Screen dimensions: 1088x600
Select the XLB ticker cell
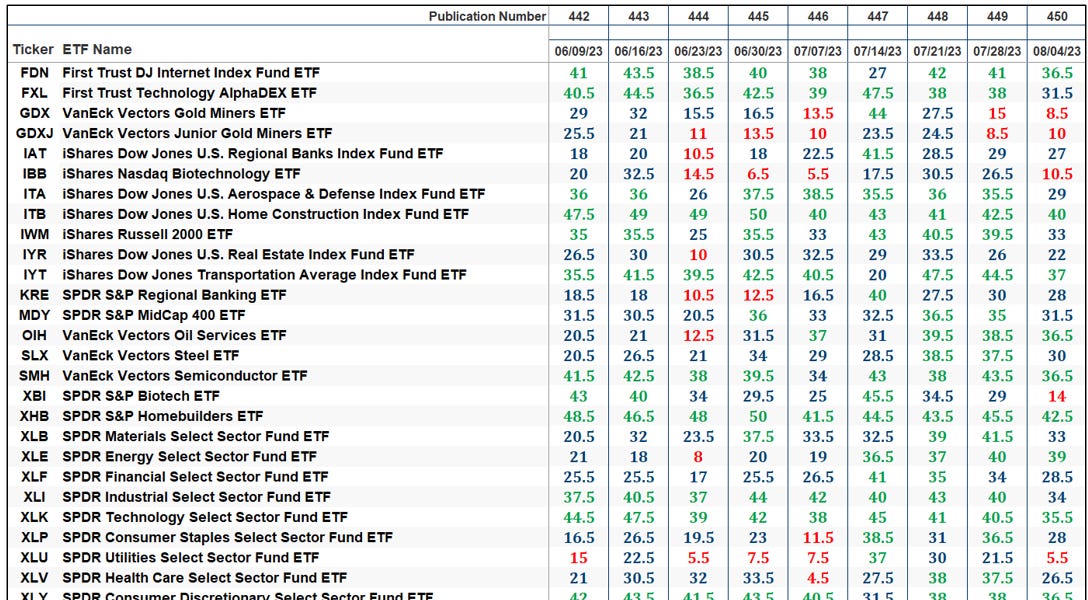pos(34,436)
